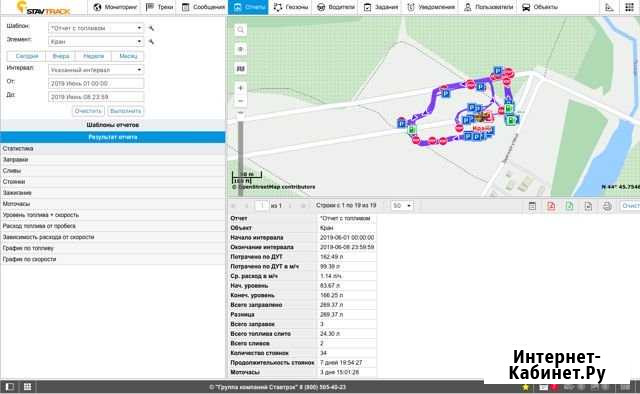Click the yellow star icon in bottom bar

525,387
